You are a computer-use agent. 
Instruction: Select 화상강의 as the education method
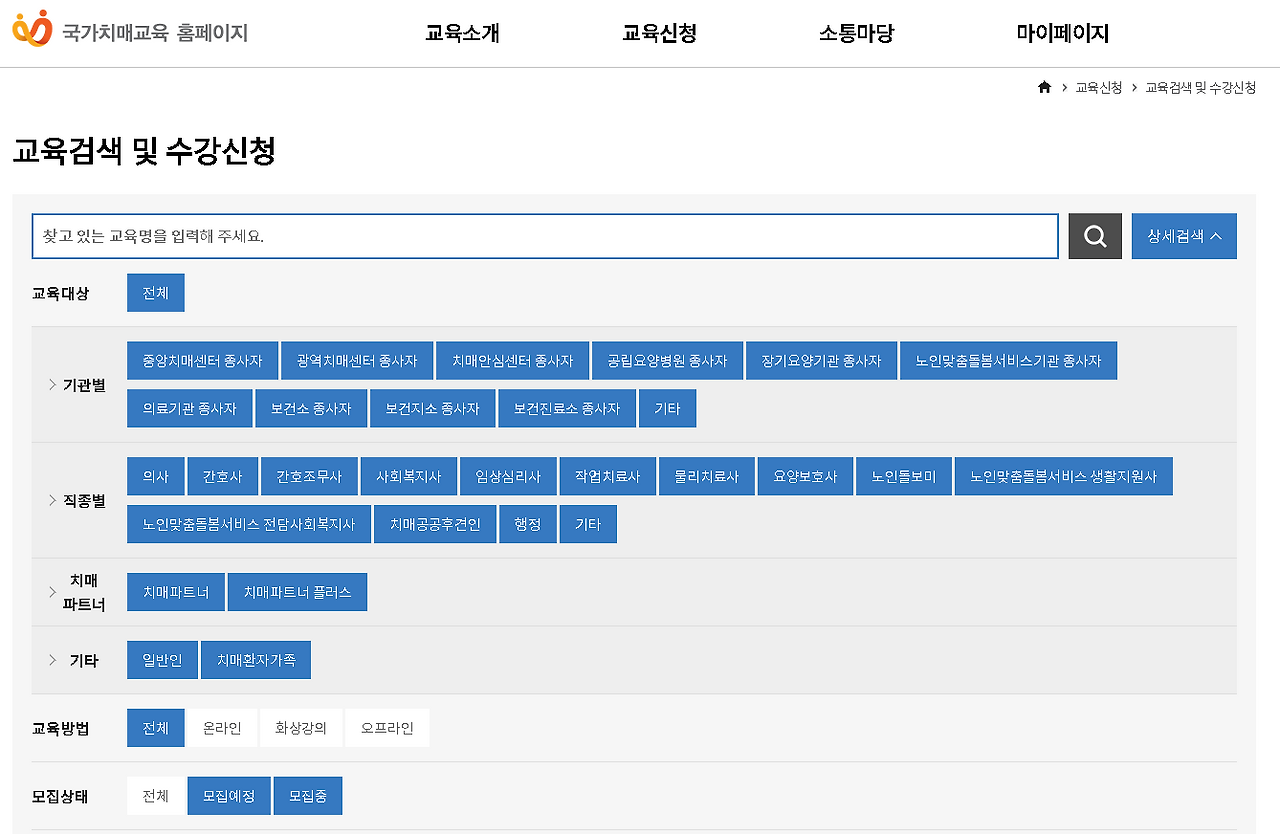pyautogui.click(x=301, y=727)
